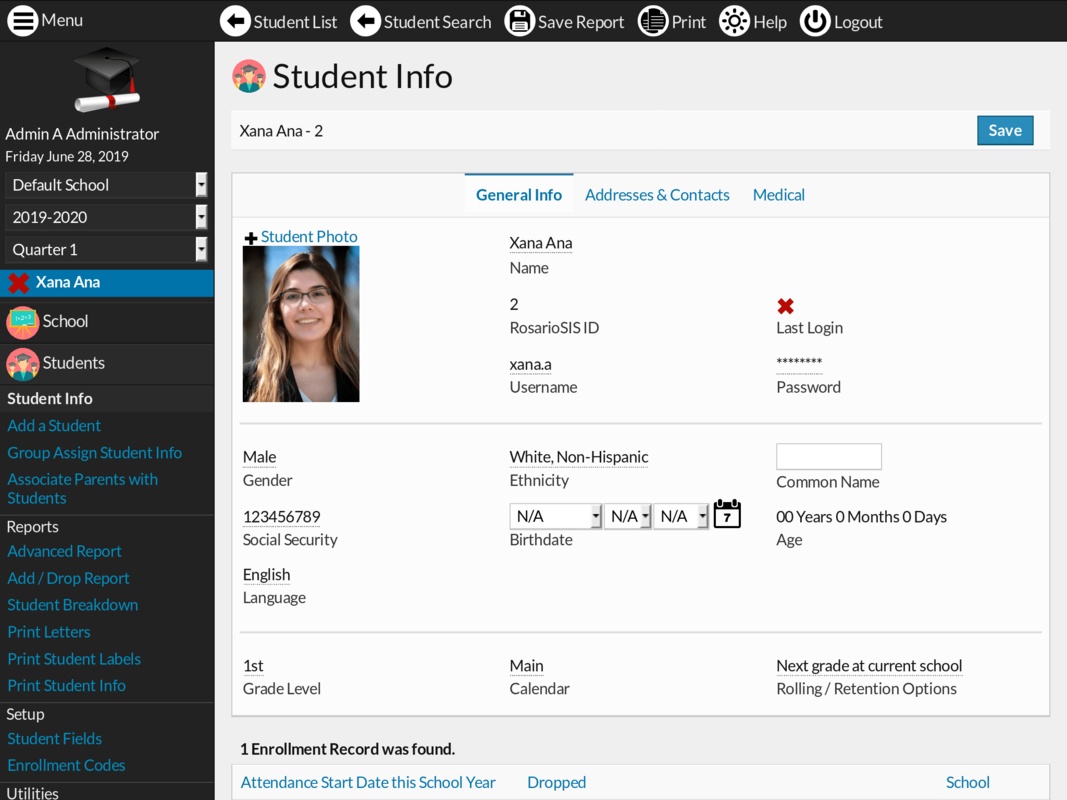Open the birthdate calendar picker icon
The width and height of the screenshot is (1067, 800).
(727, 515)
